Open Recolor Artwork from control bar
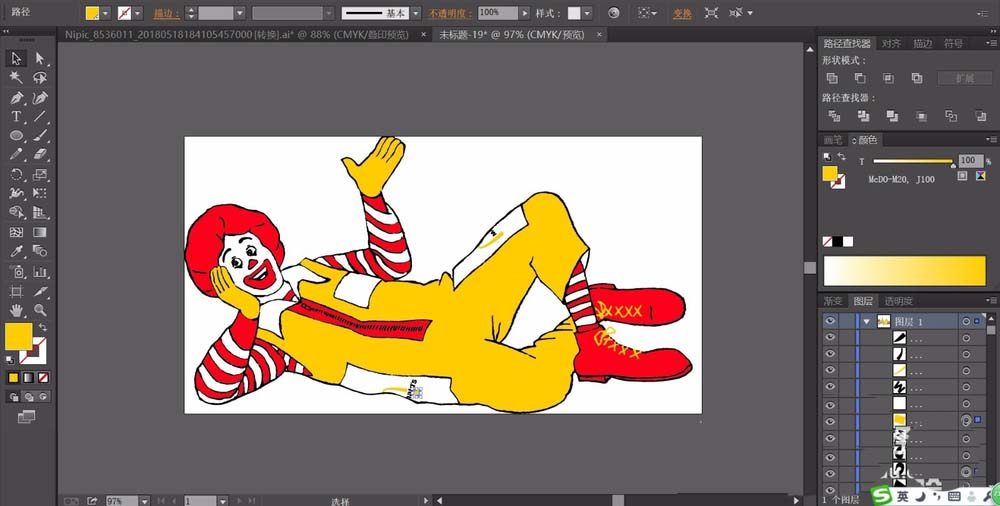The image size is (1000, 506). (614, 13)
